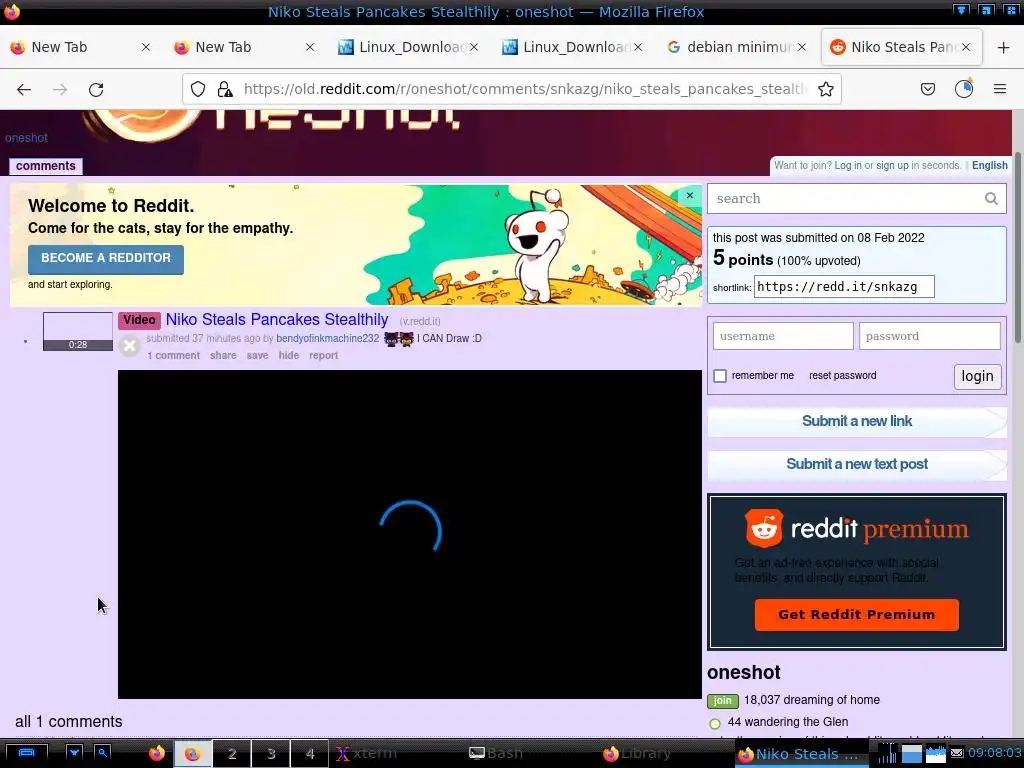Switch to the second Linux_Download tab
Screen dimensions: 1024x768
coord(573,47)
